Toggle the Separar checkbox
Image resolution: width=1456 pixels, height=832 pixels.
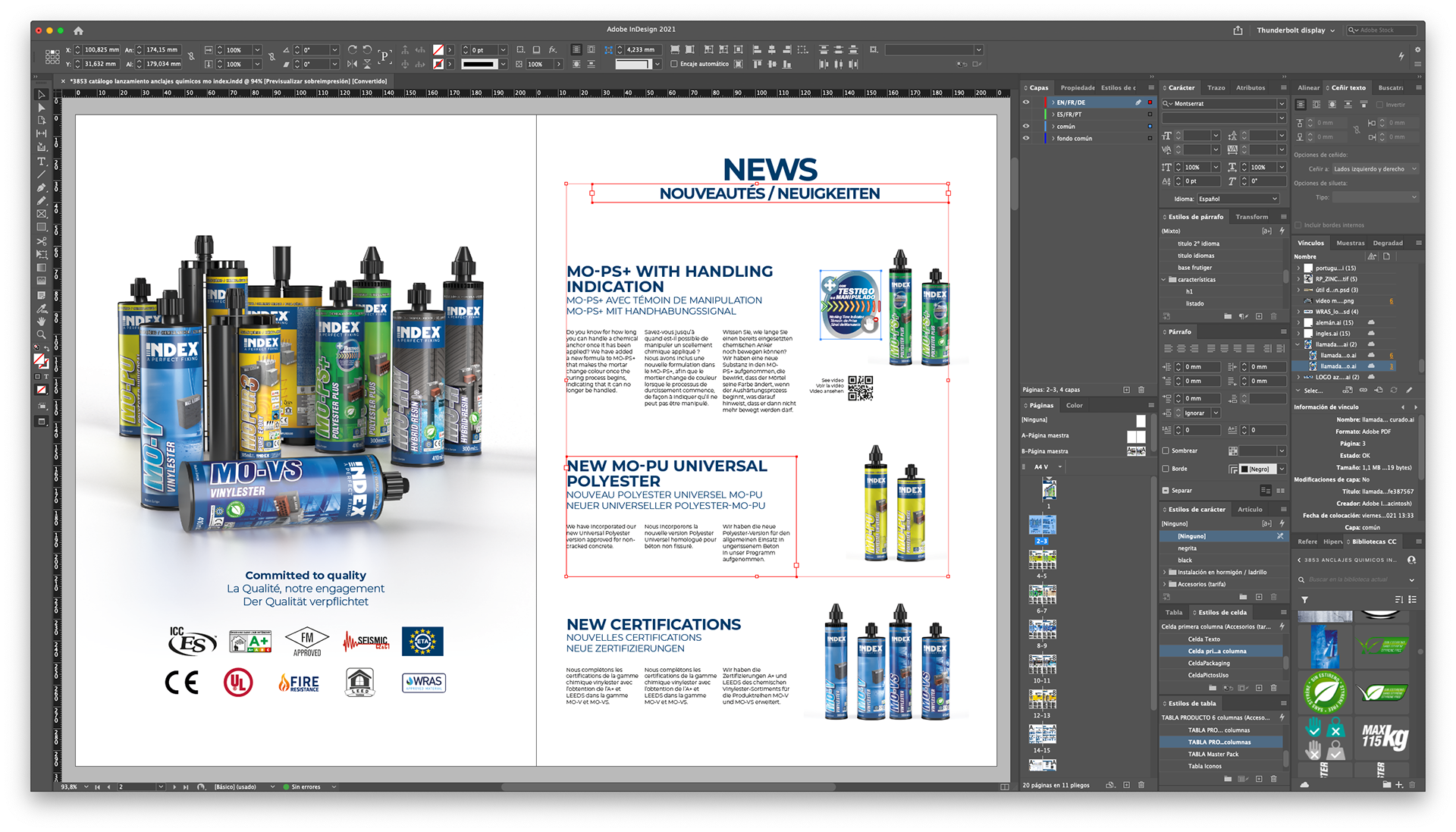tap(1166, 491)
